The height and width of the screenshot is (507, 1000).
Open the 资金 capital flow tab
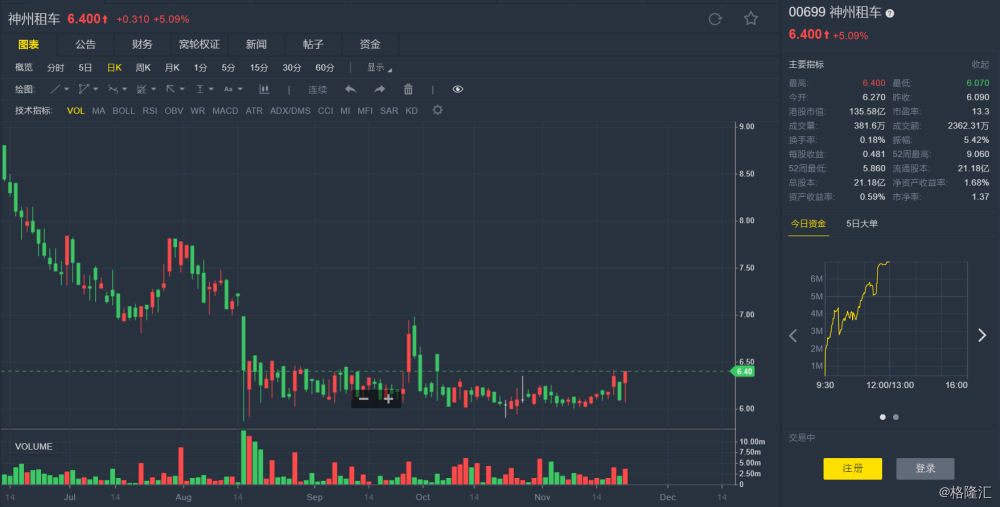click(370, 44)
